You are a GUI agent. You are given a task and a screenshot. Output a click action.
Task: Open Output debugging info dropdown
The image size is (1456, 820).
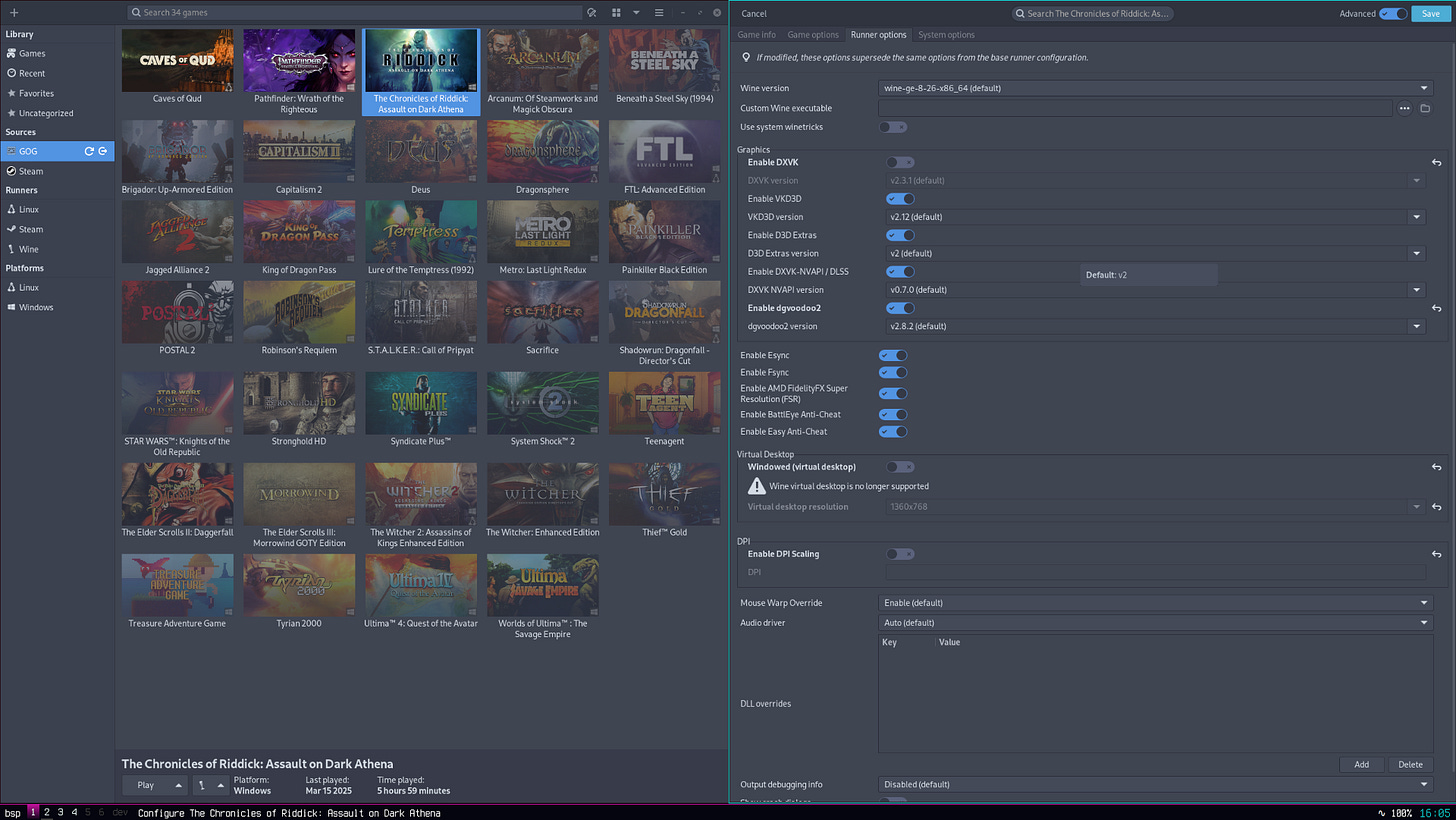pyautogui.click(x=1156, y=784)
